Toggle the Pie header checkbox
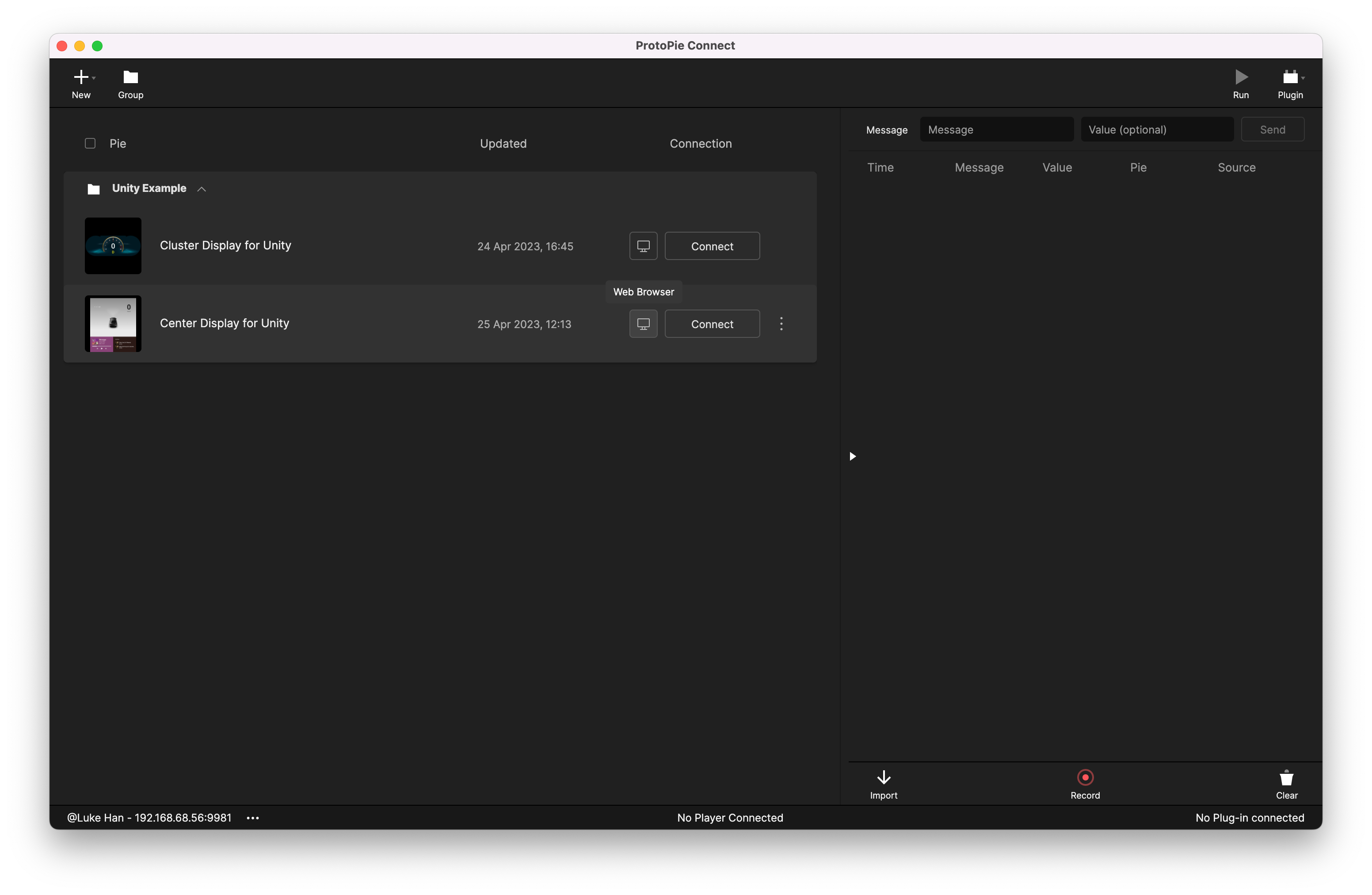 tap(90, 143)
